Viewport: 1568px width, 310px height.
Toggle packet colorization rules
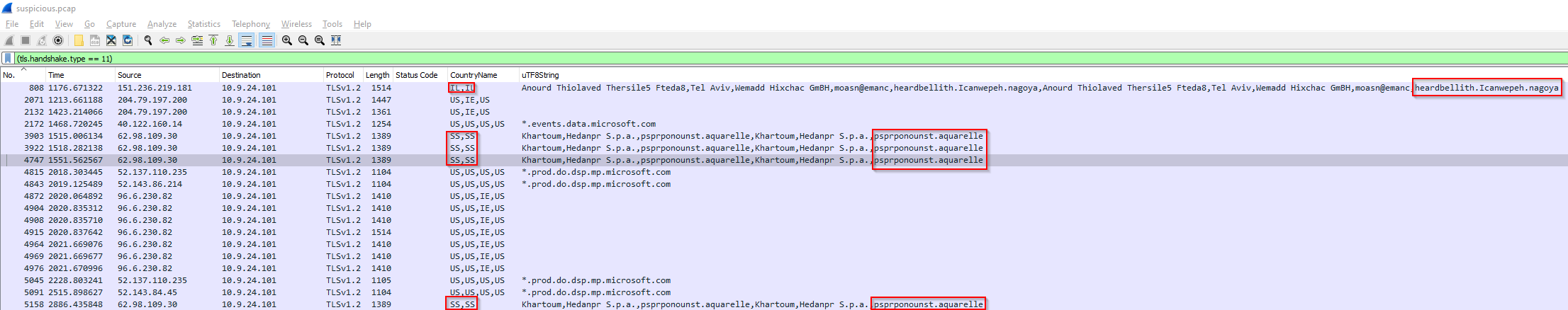[267, 40]
